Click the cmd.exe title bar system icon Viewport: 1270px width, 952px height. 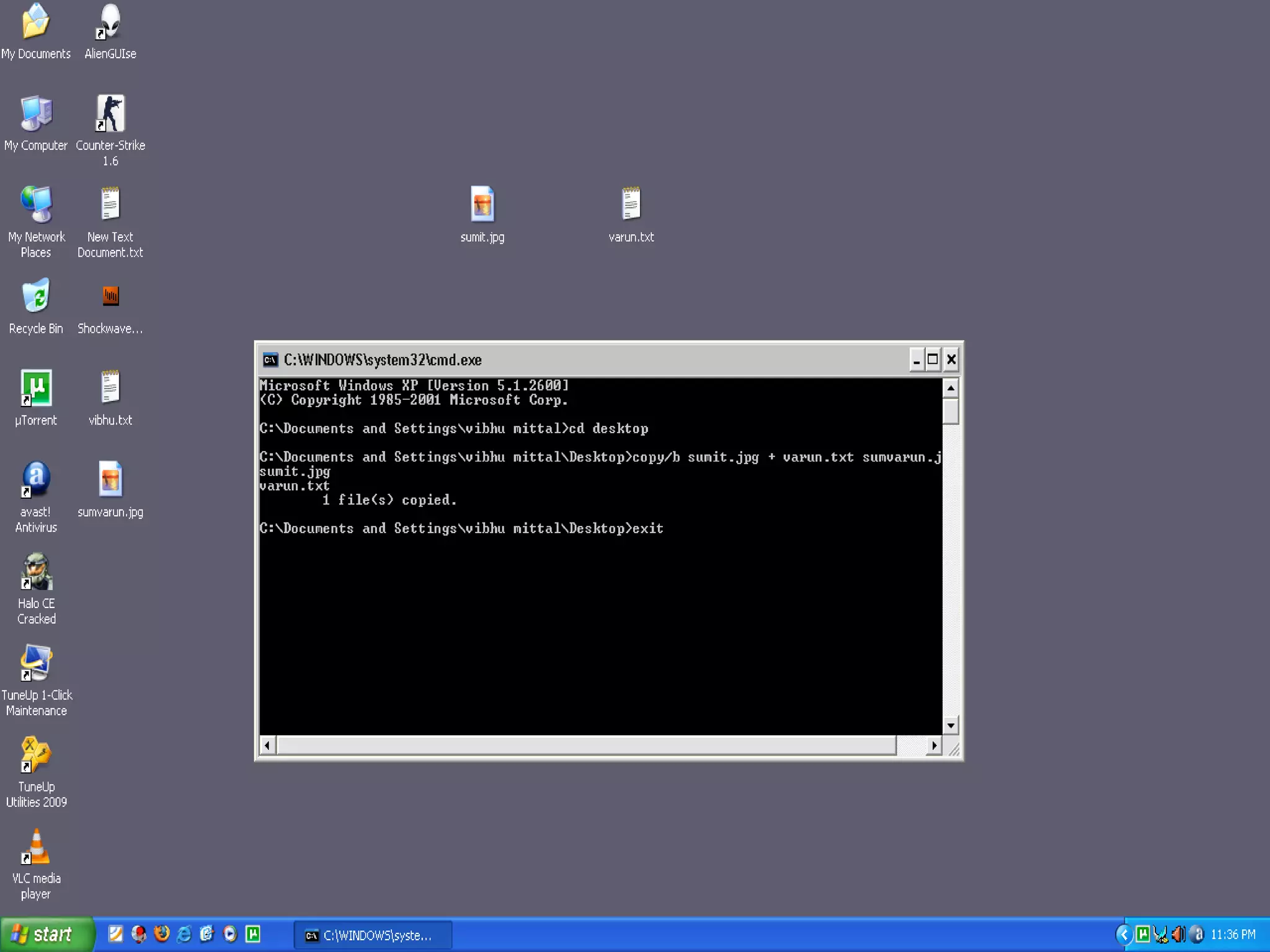(270, 359)
